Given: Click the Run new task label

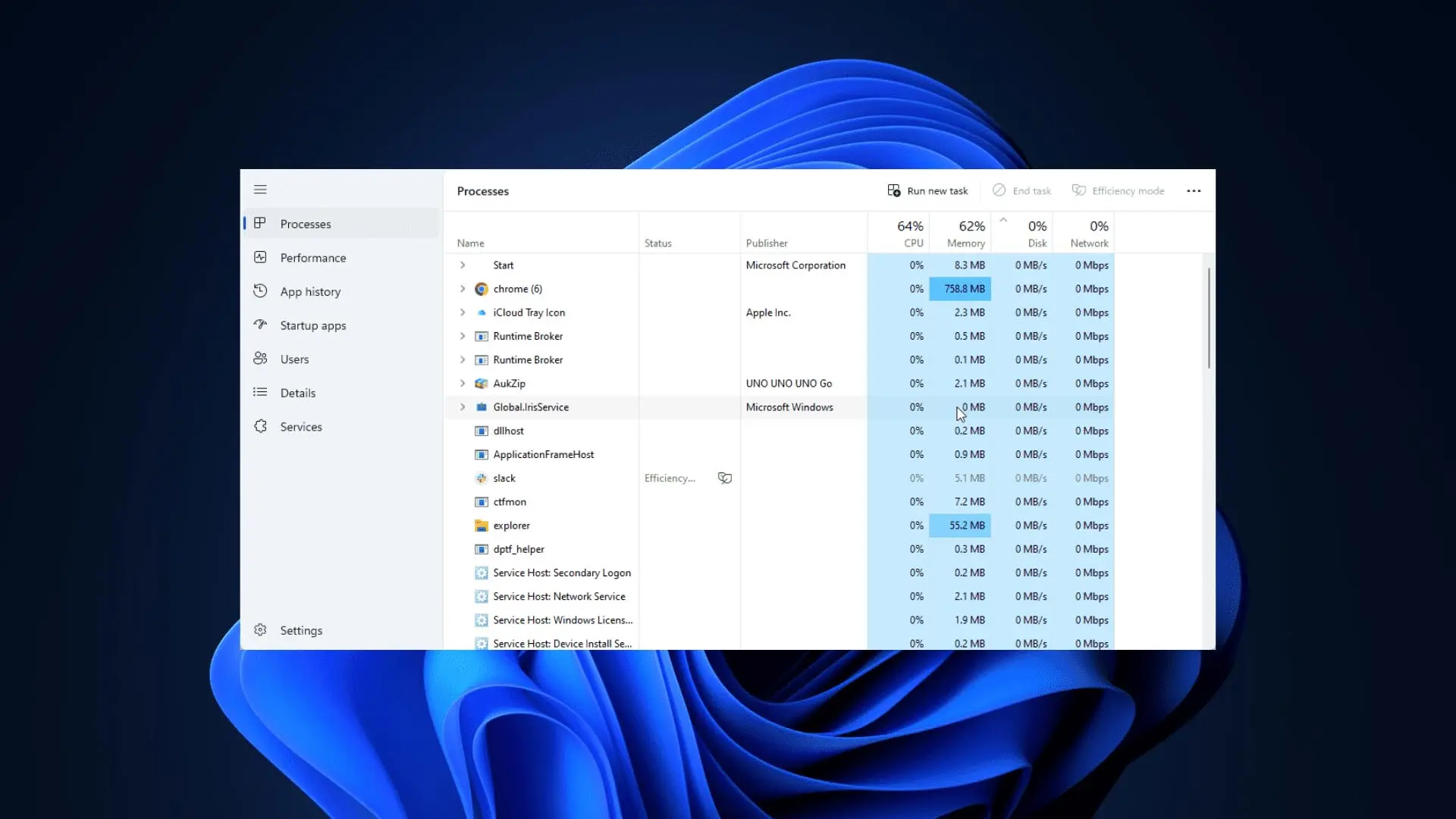Looking at the screenshot, I should click(x=937, y=191).
